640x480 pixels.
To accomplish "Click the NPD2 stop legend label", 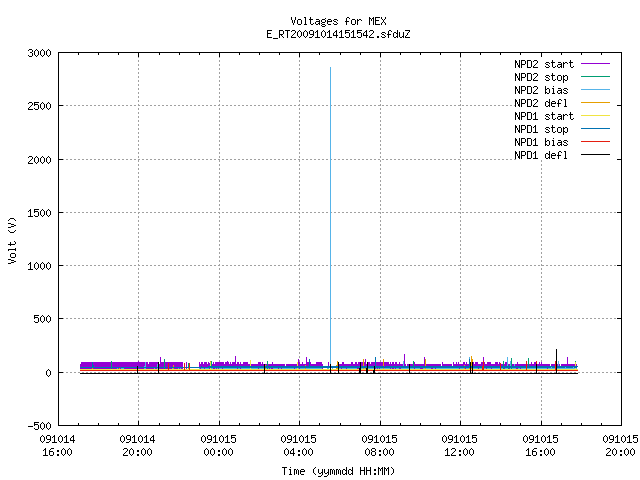I will click(541, 77).
